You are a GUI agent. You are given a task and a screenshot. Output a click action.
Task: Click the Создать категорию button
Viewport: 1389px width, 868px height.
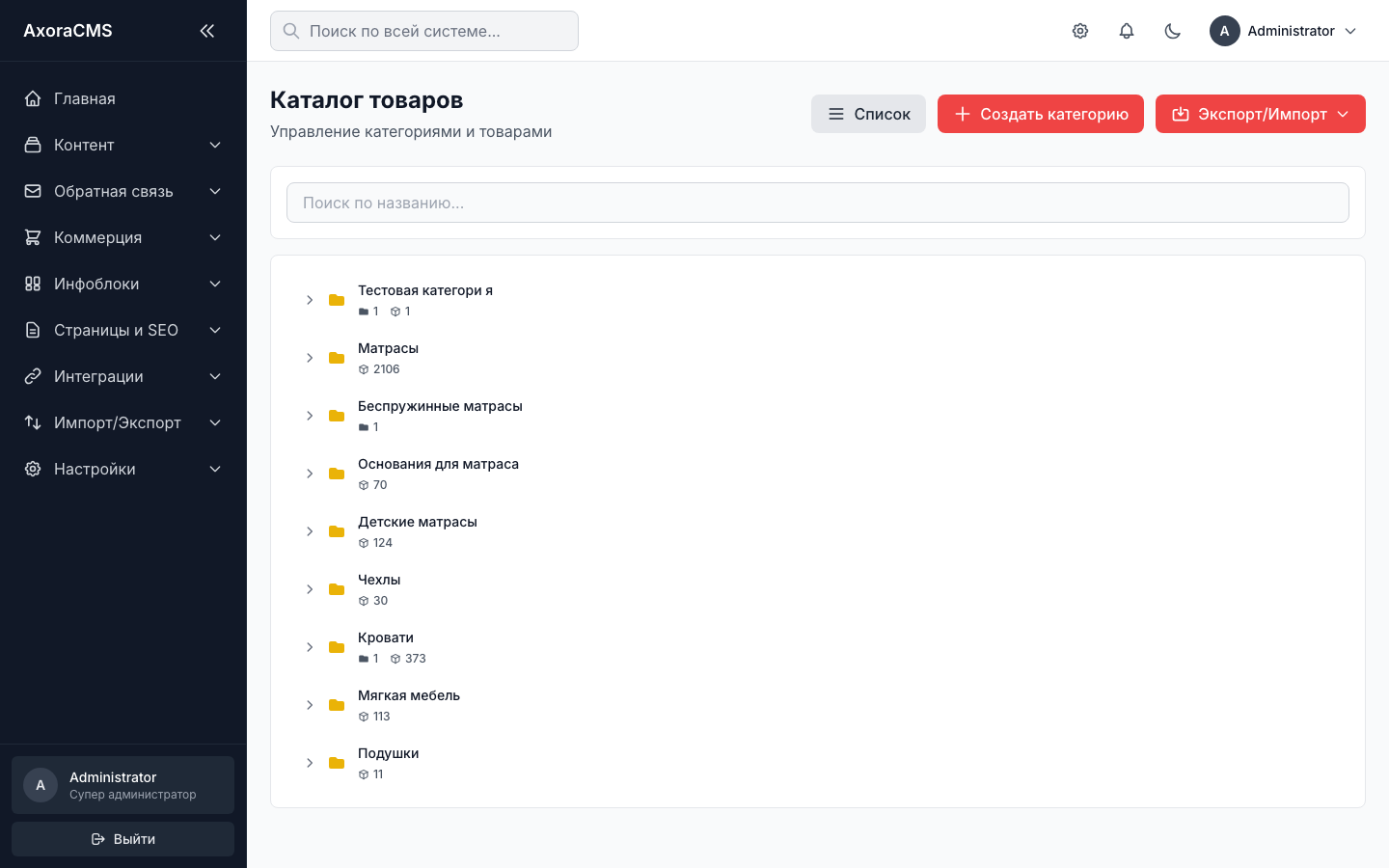tap(1041, 114)
